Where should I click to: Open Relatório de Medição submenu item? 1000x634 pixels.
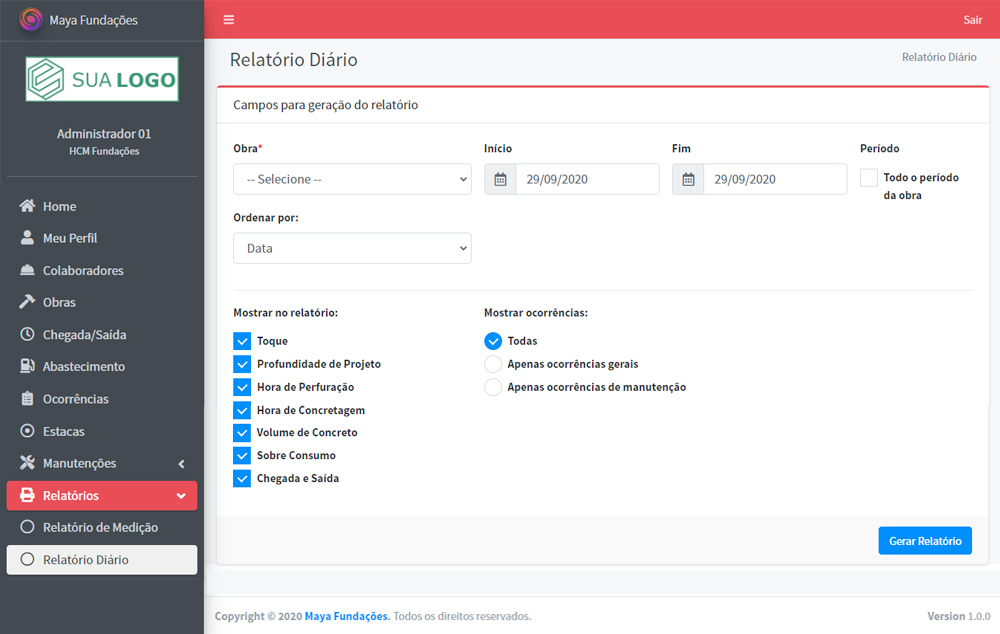pyautogui.click(x=102, y=527)
